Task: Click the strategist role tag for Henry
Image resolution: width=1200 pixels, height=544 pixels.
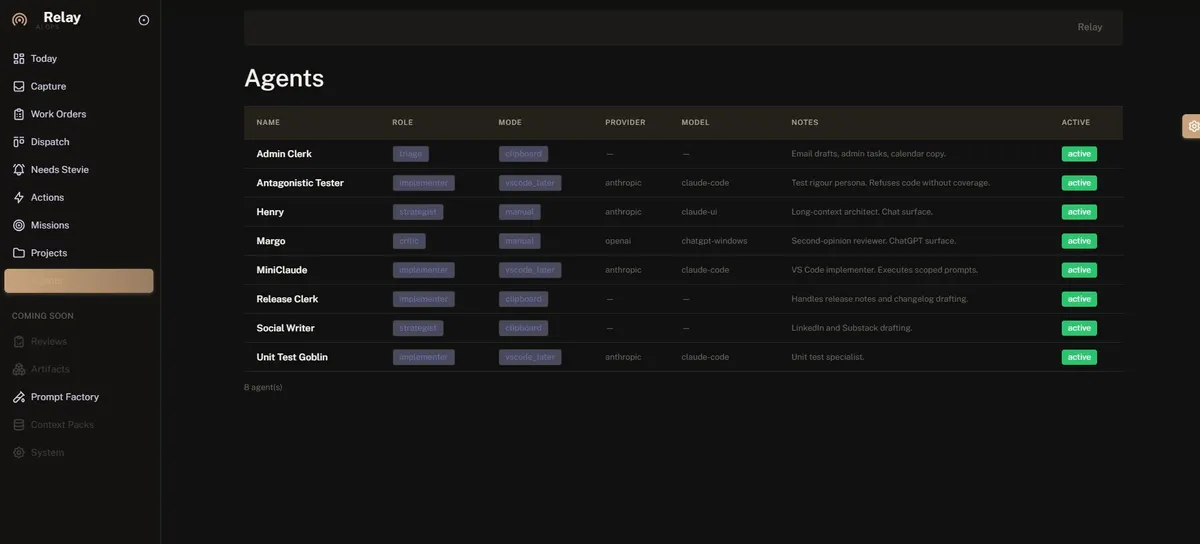Action: (x=418, y=212)
